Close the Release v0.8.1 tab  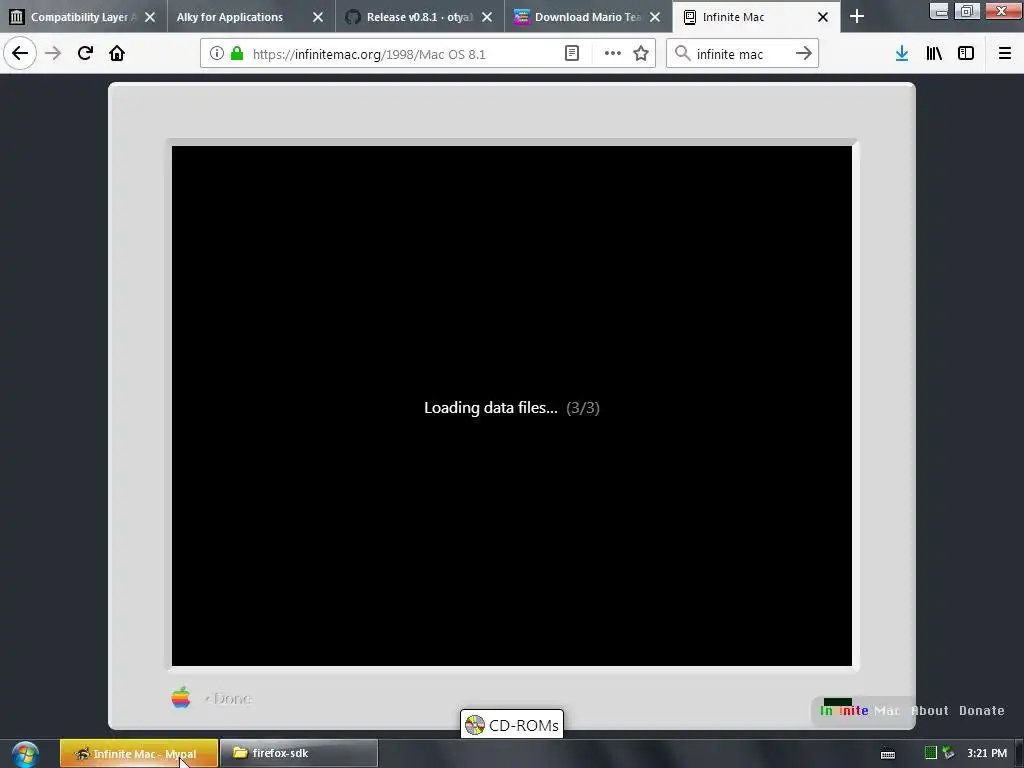tap(487, 17)
